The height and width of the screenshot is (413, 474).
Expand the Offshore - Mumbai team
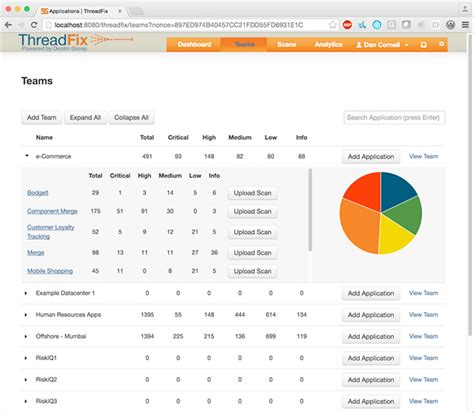point(26,336)
